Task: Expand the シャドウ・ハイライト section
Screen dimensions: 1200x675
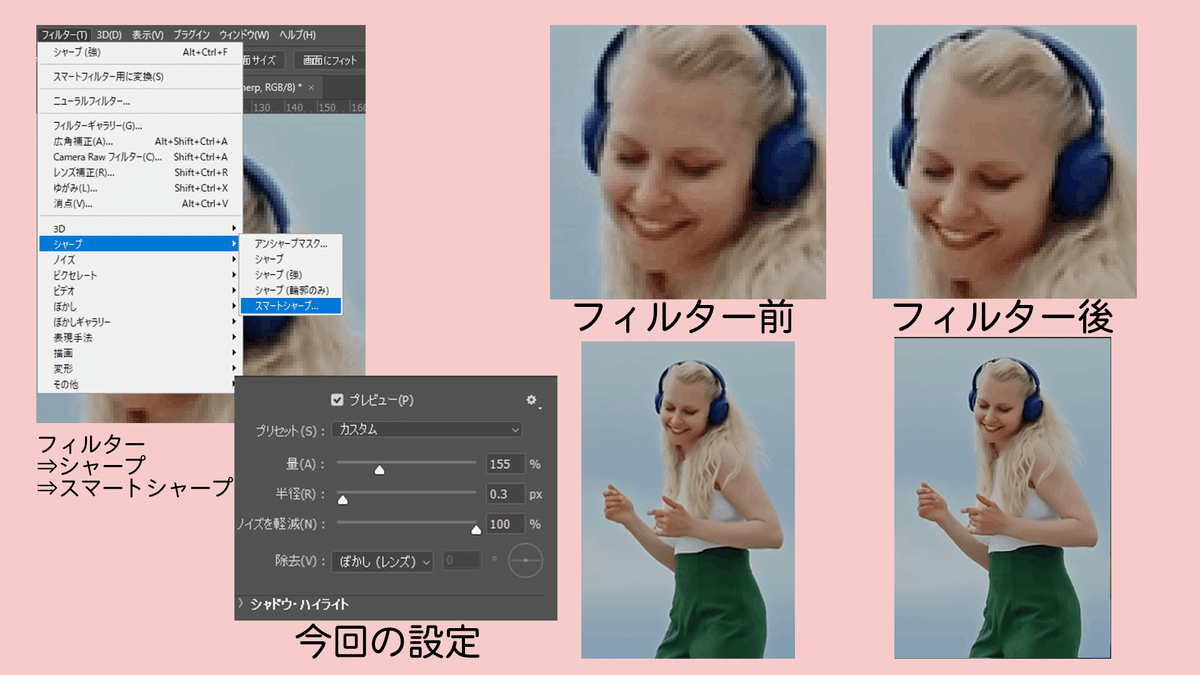Action: 294,604
